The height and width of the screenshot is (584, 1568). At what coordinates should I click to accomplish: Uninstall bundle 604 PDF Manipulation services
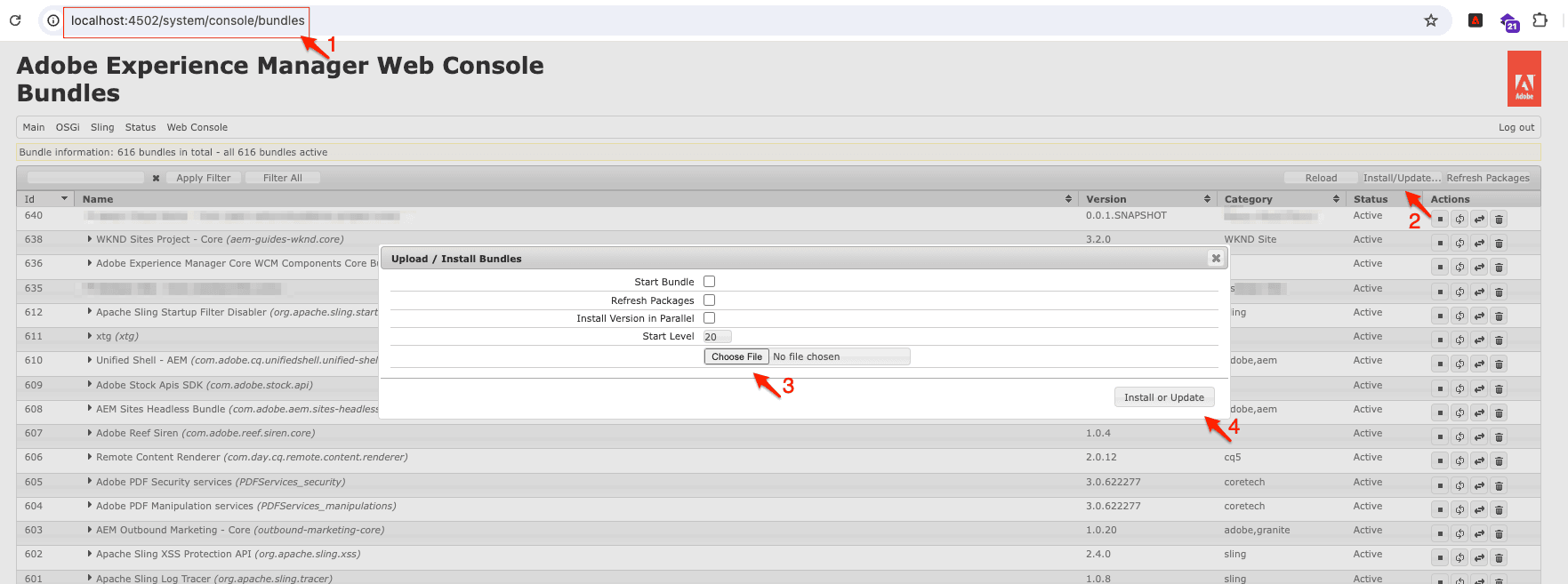(1499, 509)
